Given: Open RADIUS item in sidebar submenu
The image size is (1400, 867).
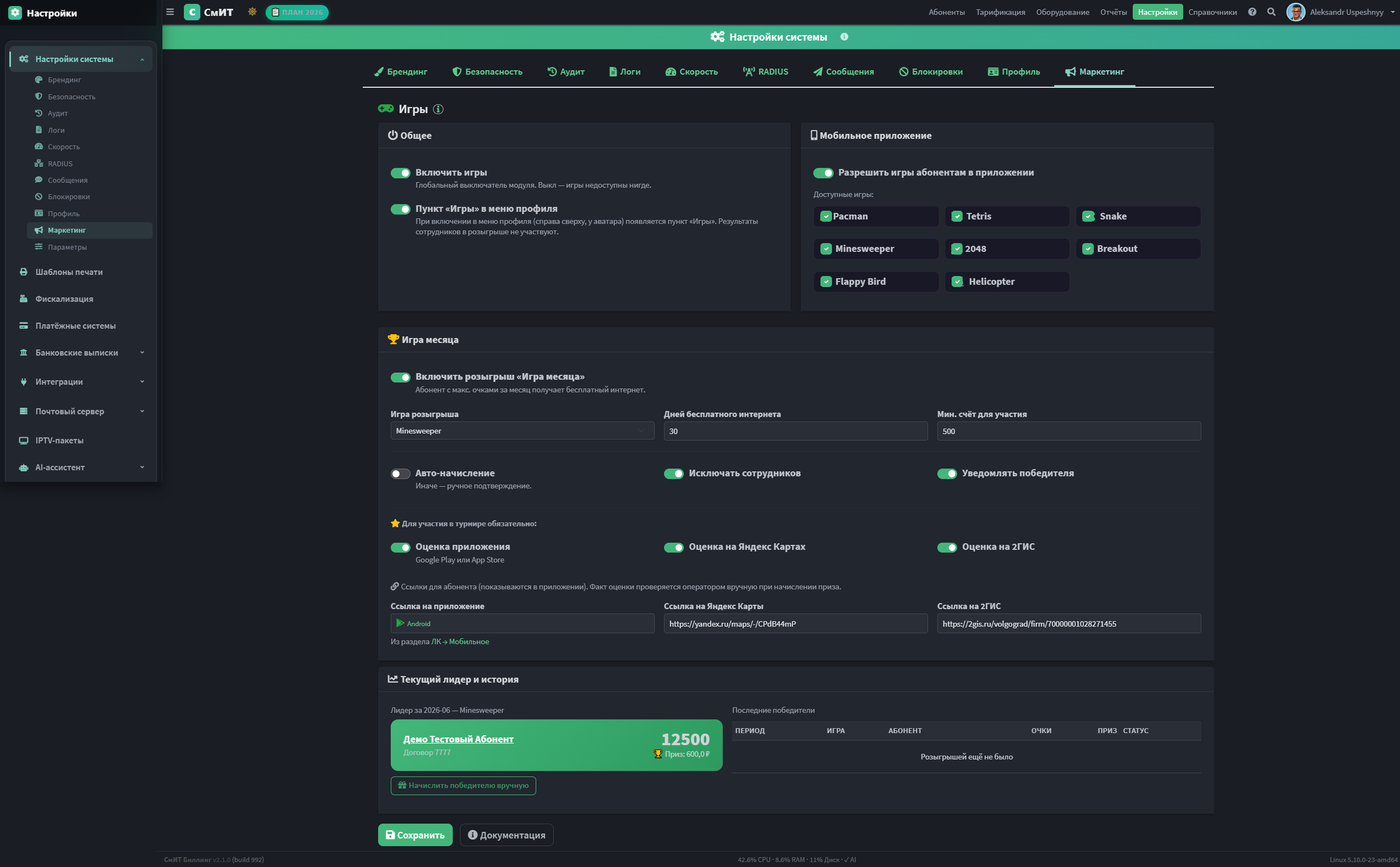Looking at the screenshot, I should 89,164.
